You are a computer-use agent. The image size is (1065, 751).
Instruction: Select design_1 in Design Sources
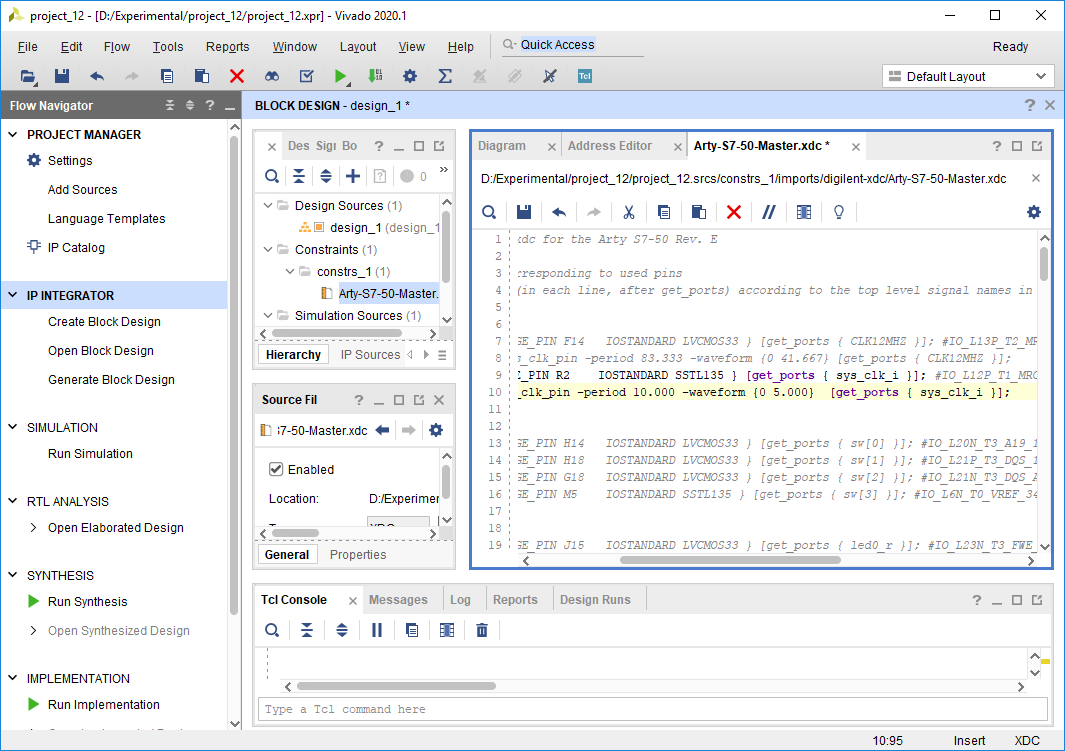tap(355, 227)
